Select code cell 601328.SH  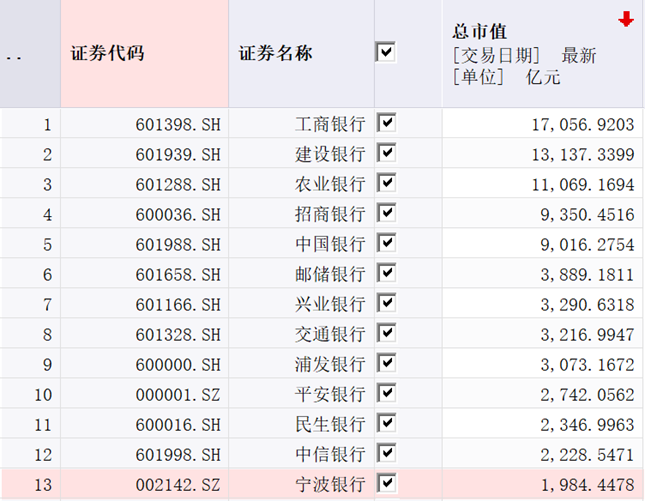coord(144,334)
